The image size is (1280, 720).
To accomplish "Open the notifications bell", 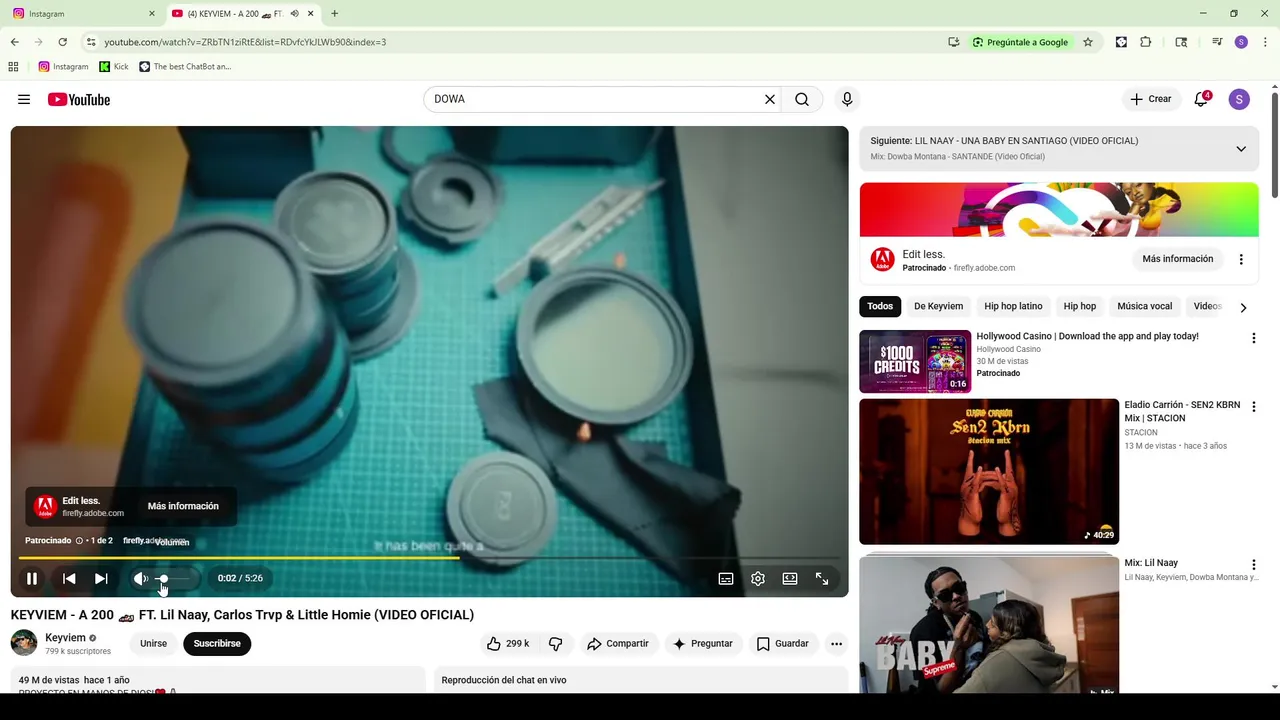I will click(x=1202, y=99).
